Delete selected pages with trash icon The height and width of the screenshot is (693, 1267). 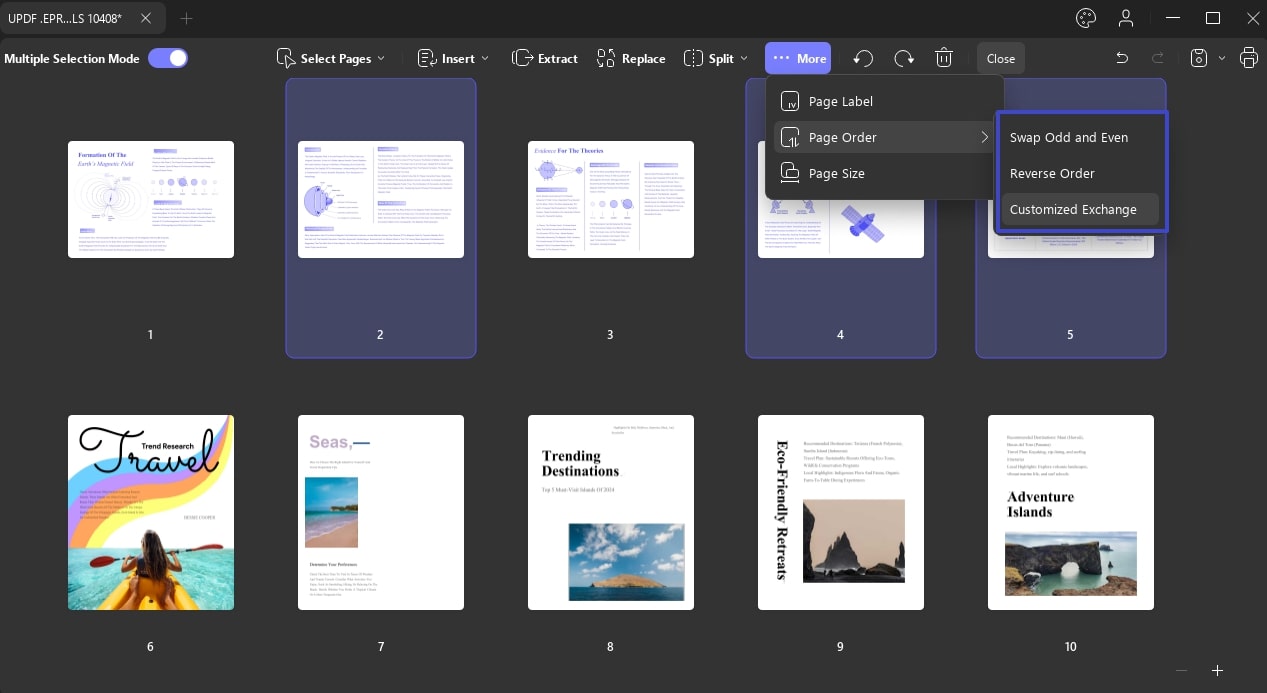pos(944,58)
